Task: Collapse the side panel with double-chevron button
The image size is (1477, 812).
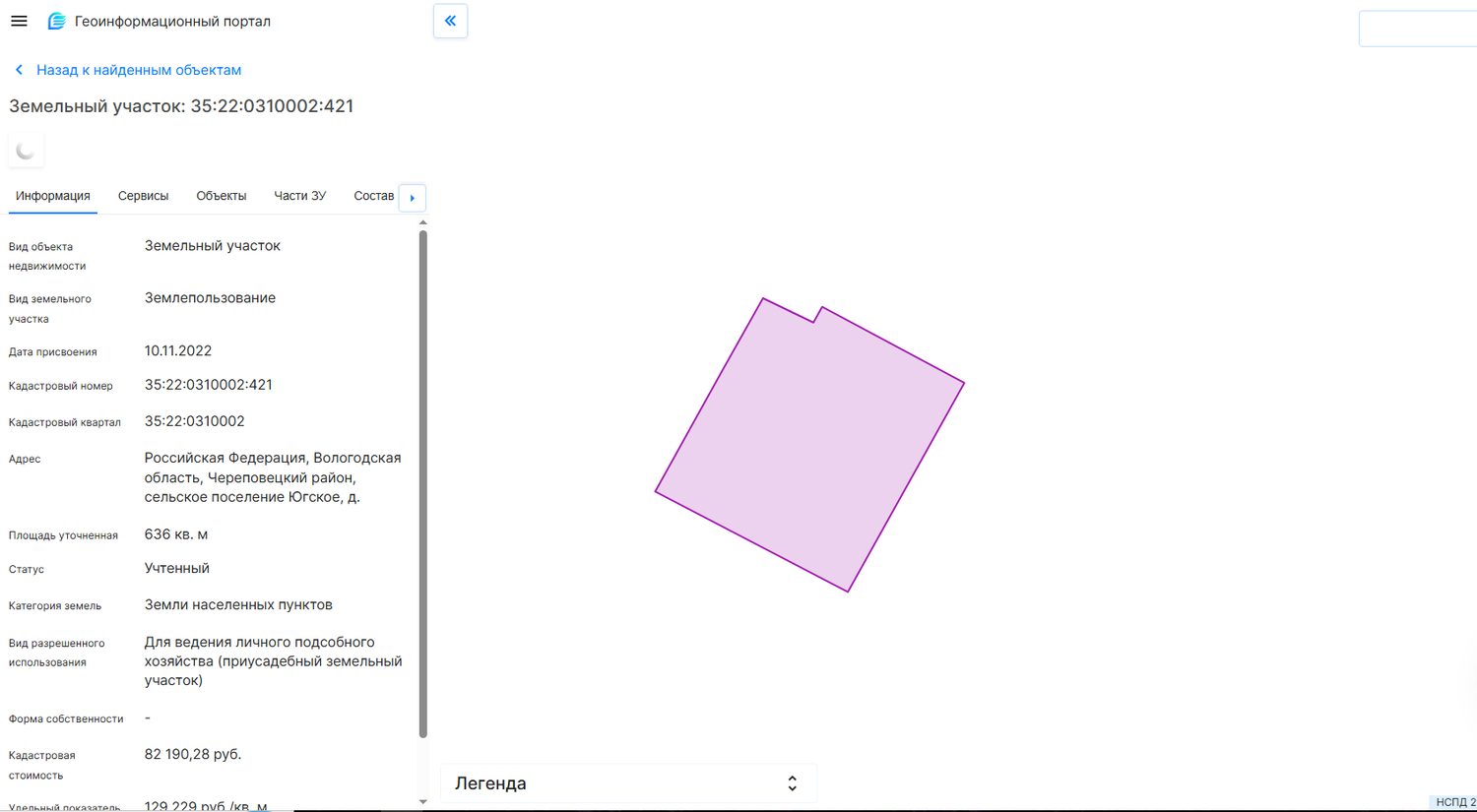Action: [x=450, y=21]
